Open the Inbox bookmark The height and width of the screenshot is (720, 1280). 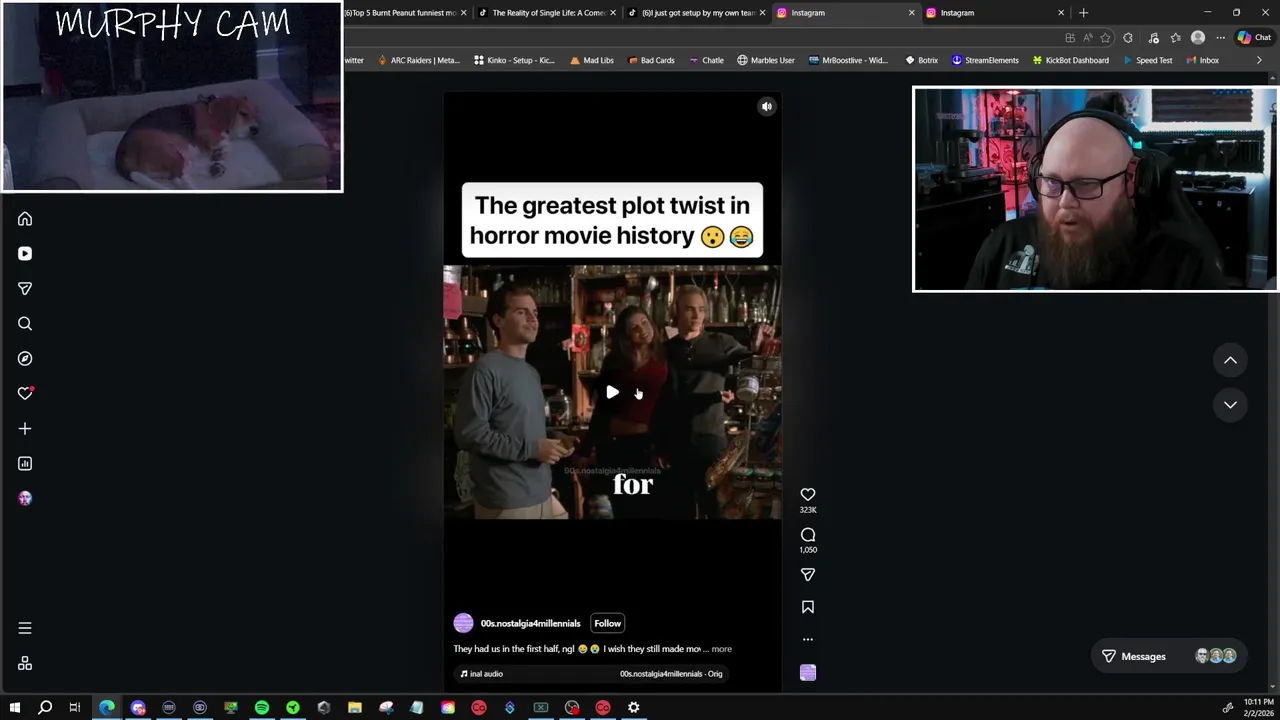click(1202, 60)
